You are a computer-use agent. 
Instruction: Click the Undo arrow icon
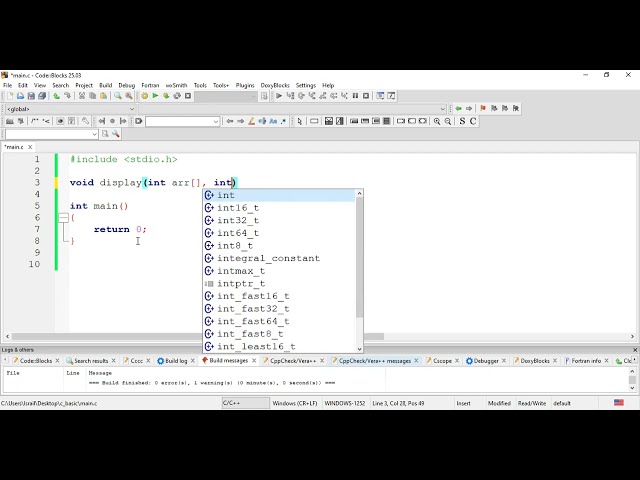coord(56,96)
